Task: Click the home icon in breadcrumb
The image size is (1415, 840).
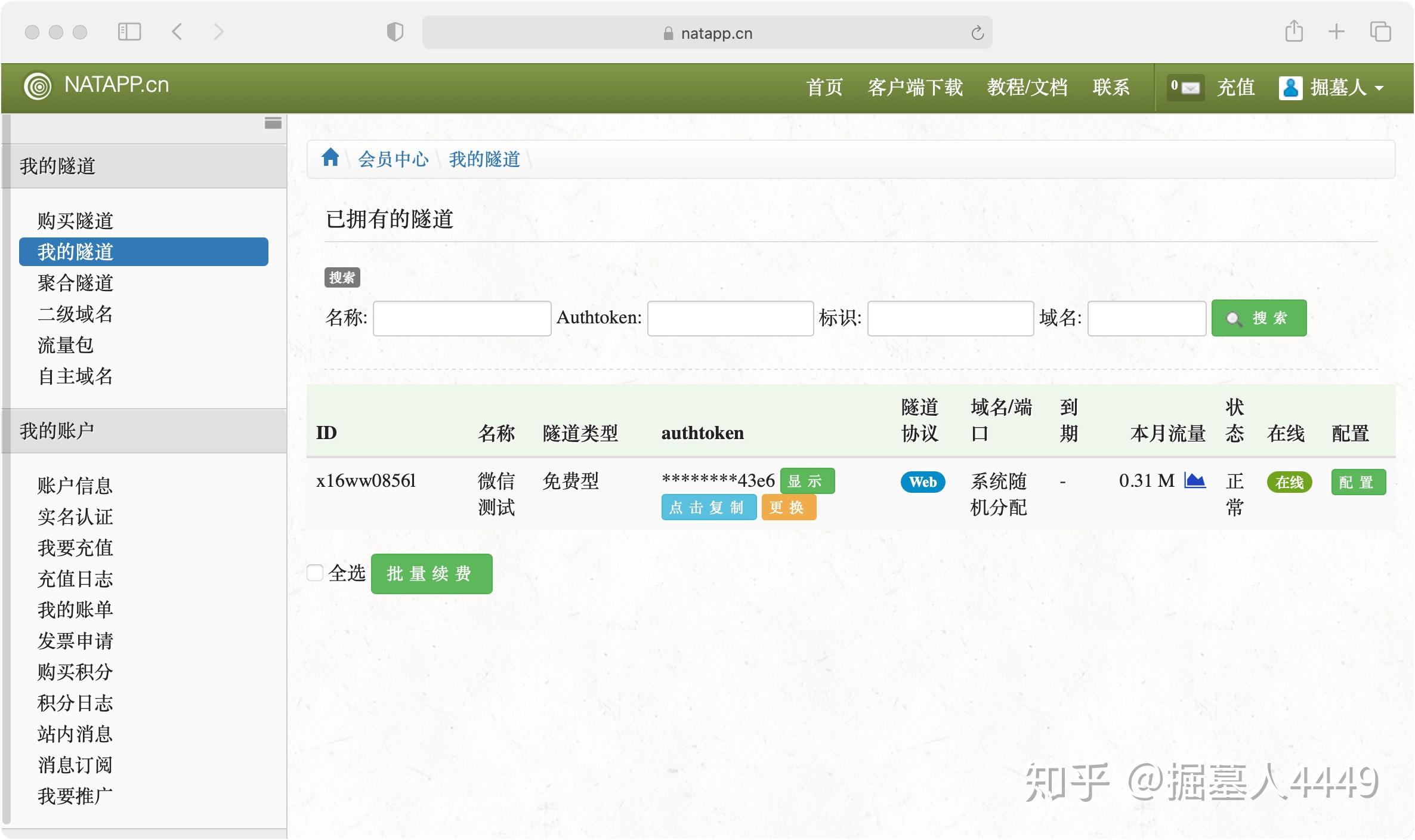Action: pos(330,158)
